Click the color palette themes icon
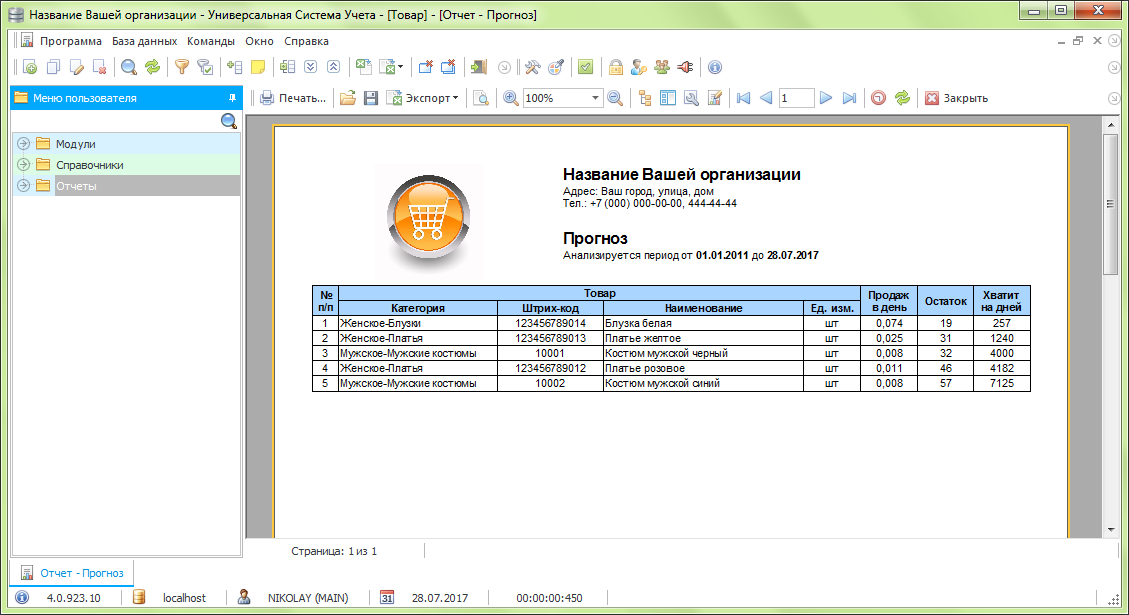This screenshot has height=615, width=1129. pos(556,67)
